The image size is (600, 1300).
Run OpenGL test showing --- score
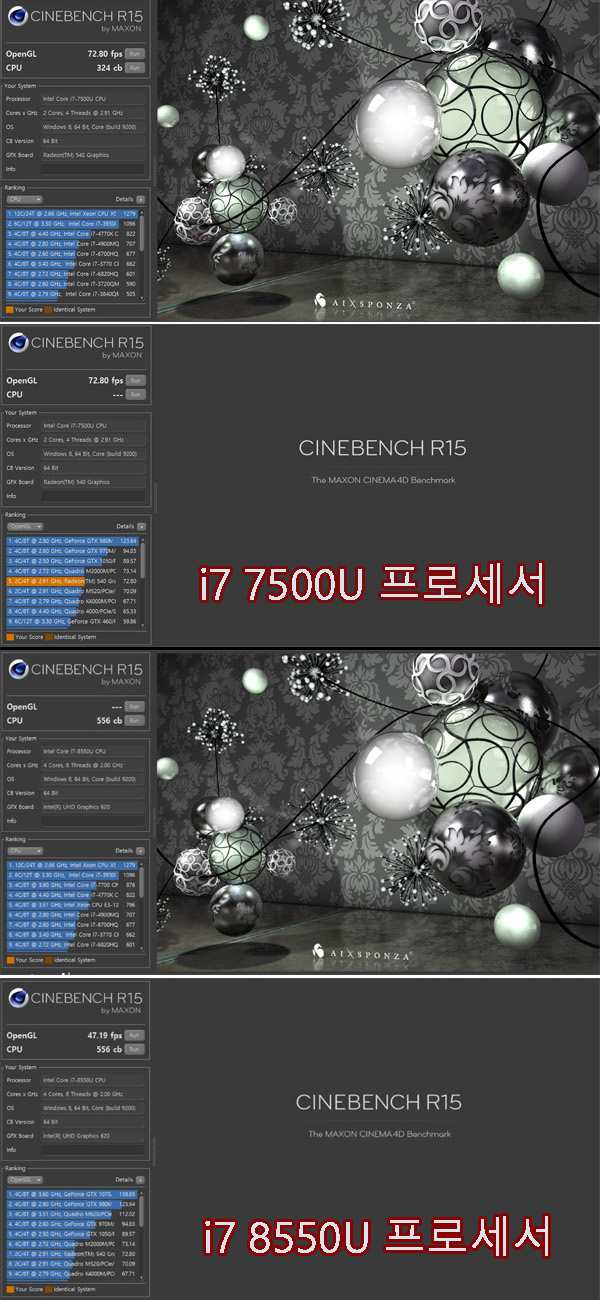click(x=135, y=706)
